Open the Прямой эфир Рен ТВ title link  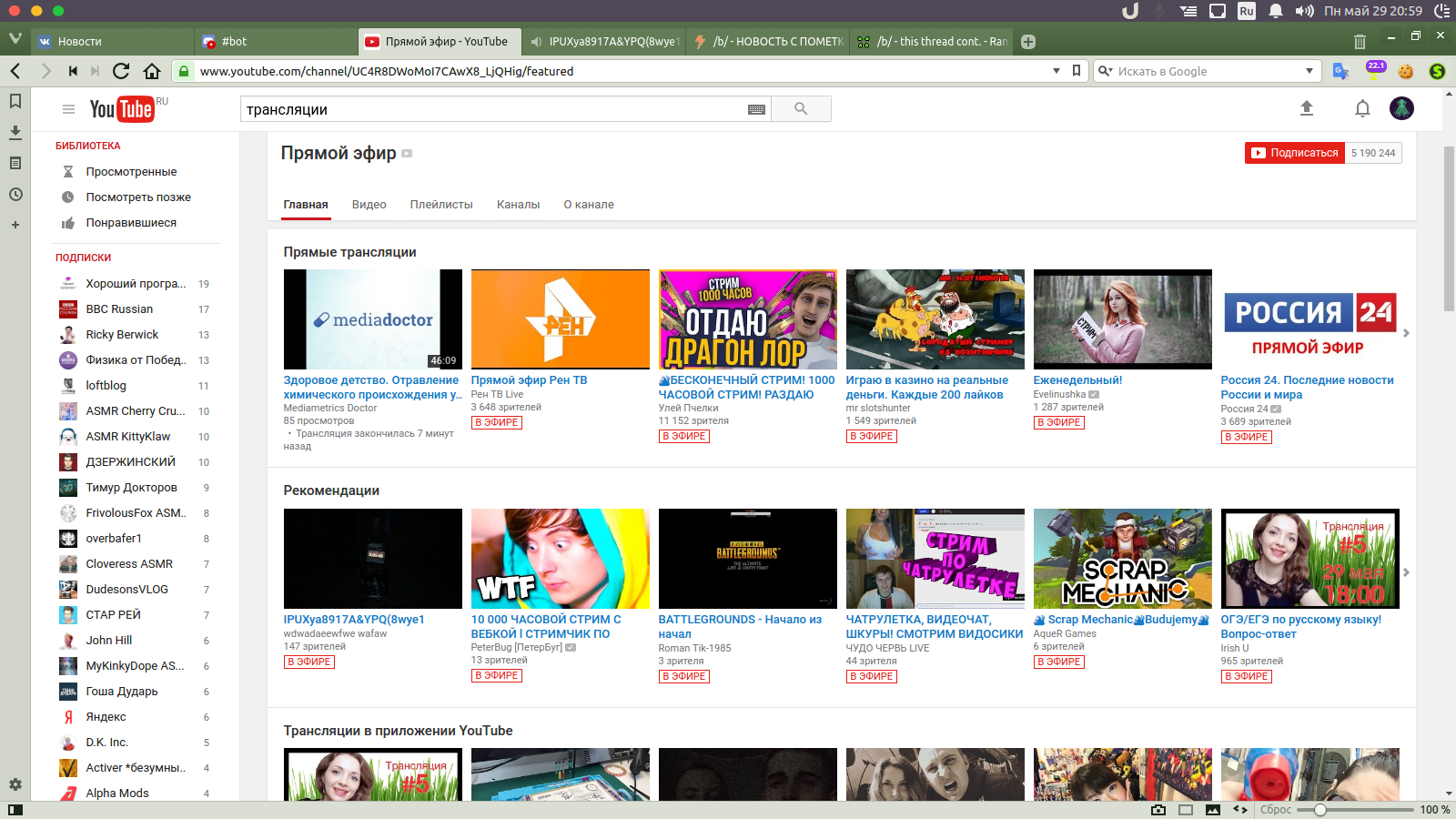(x=529, y=380)
